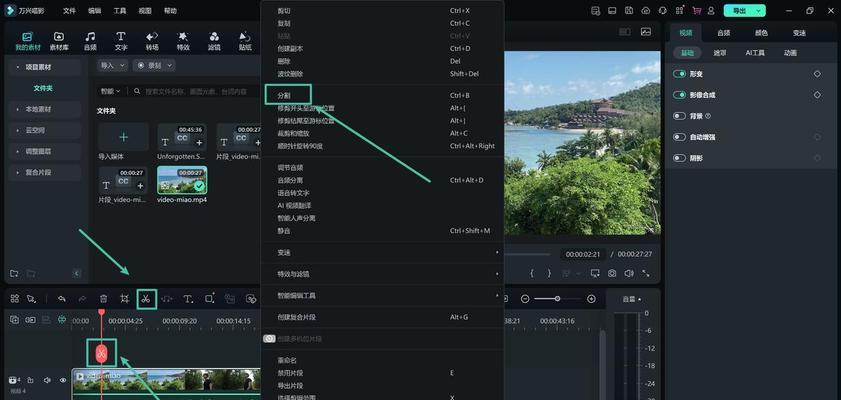Select the 我的素材 my media tab
This screenshot has height=400, width=841.
tap(27, 41)
